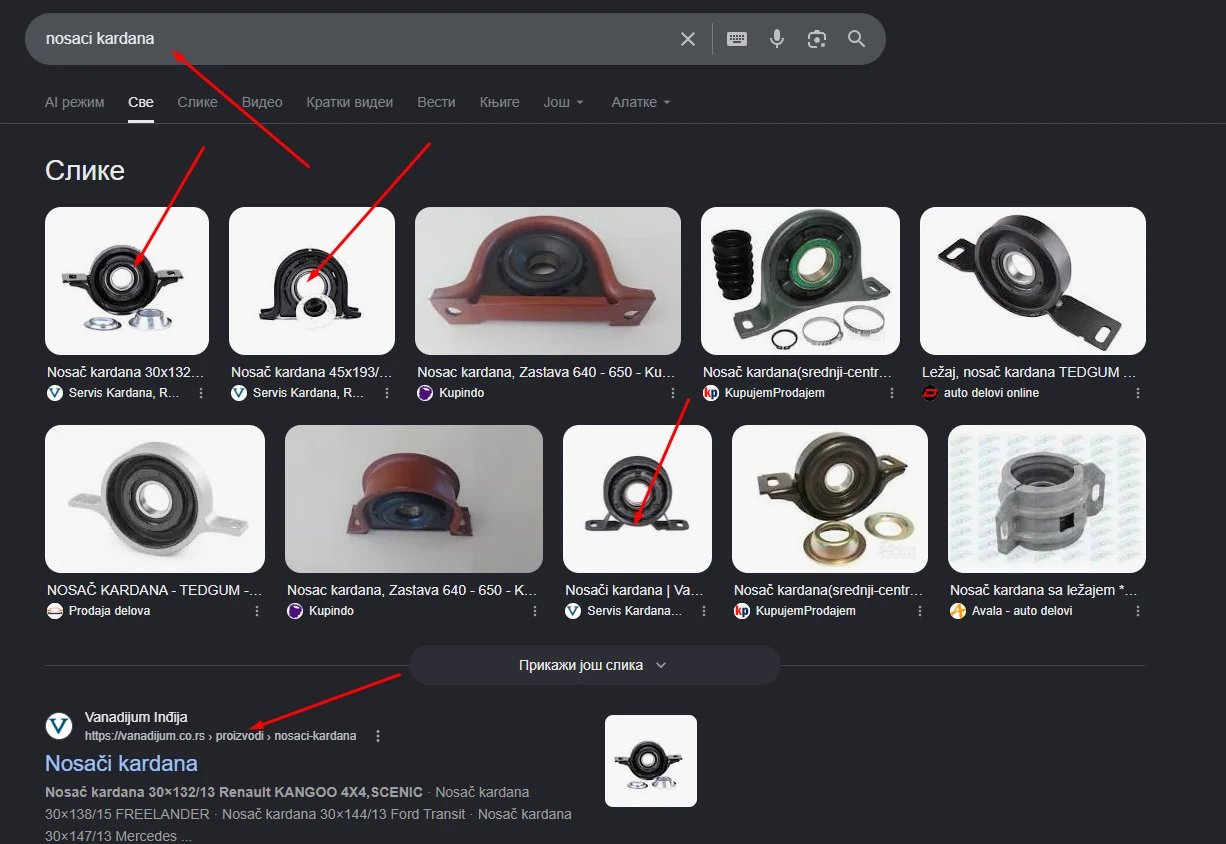Screen dimensions: 1226x844
Task: Open options menu for auto delovi online image
Action: [1138, 393]
